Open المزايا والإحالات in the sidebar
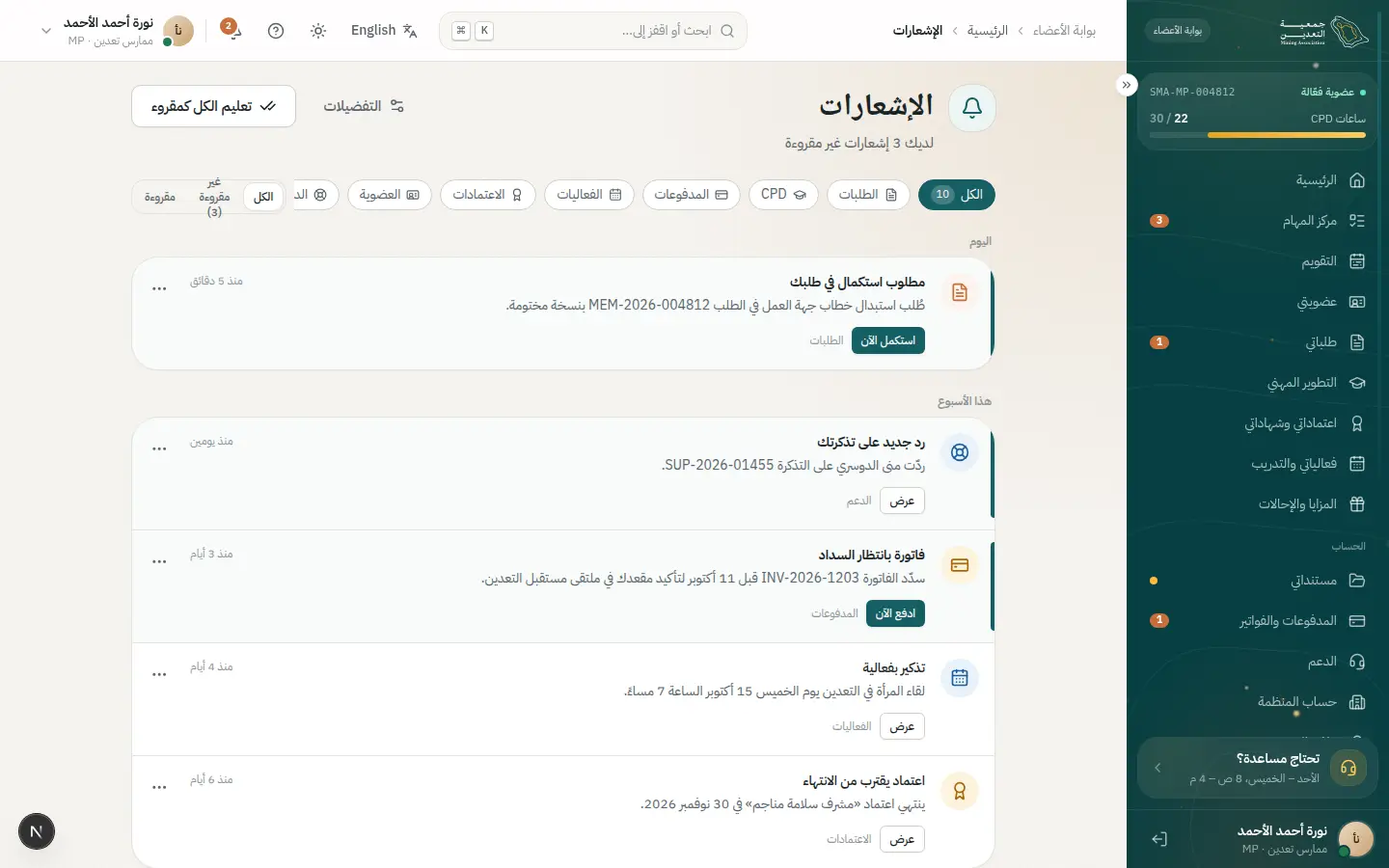Viewport: 1389px width, 868px height. click(1258, 504)
